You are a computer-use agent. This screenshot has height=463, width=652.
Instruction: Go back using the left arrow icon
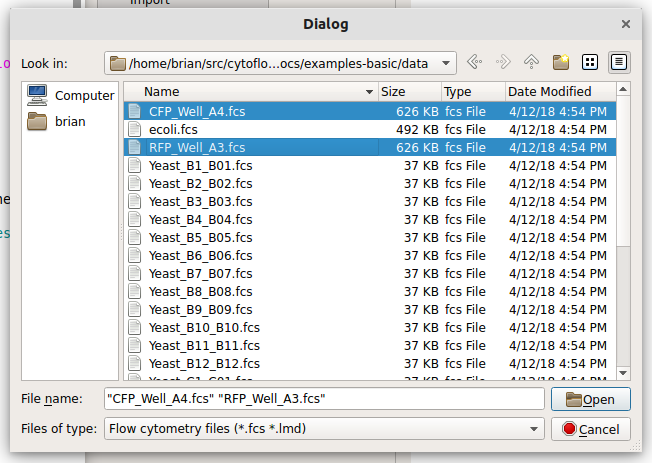[x=474, y=62]
